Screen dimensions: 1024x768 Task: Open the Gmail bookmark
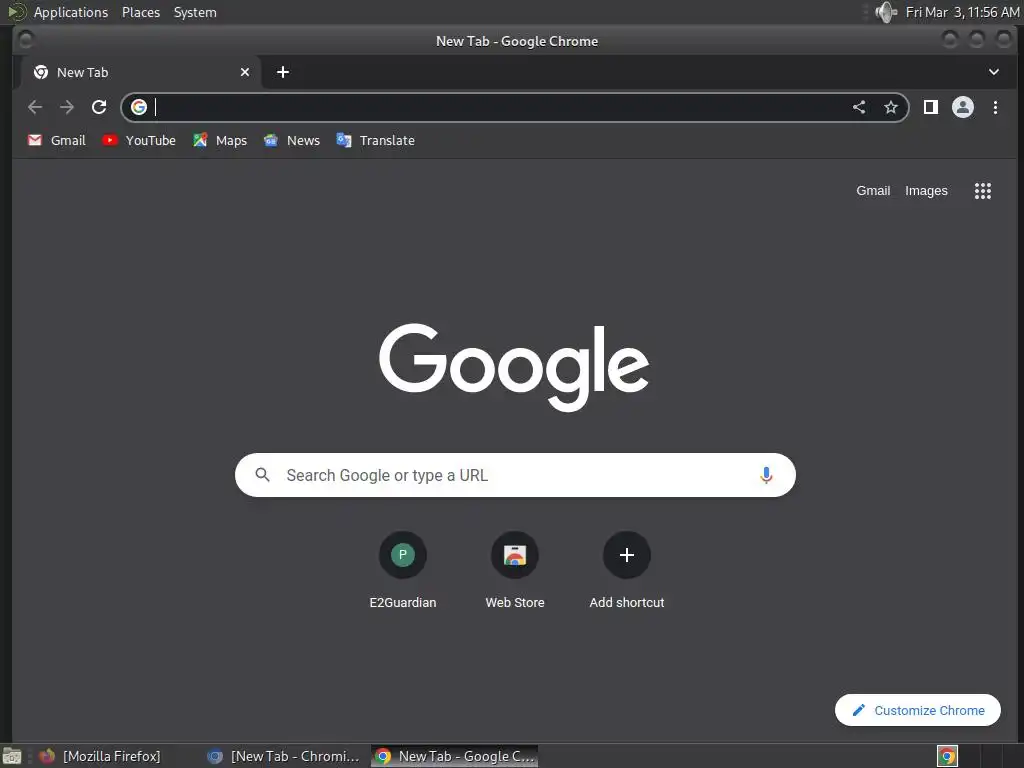[x=57, y=140]
